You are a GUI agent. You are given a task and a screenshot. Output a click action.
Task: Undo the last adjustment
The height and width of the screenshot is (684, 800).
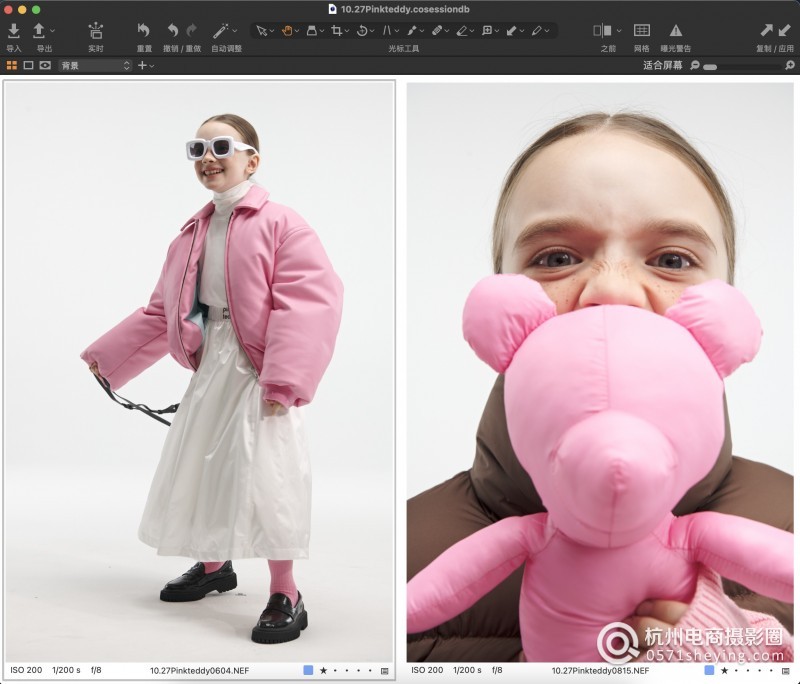click(173, 31)
